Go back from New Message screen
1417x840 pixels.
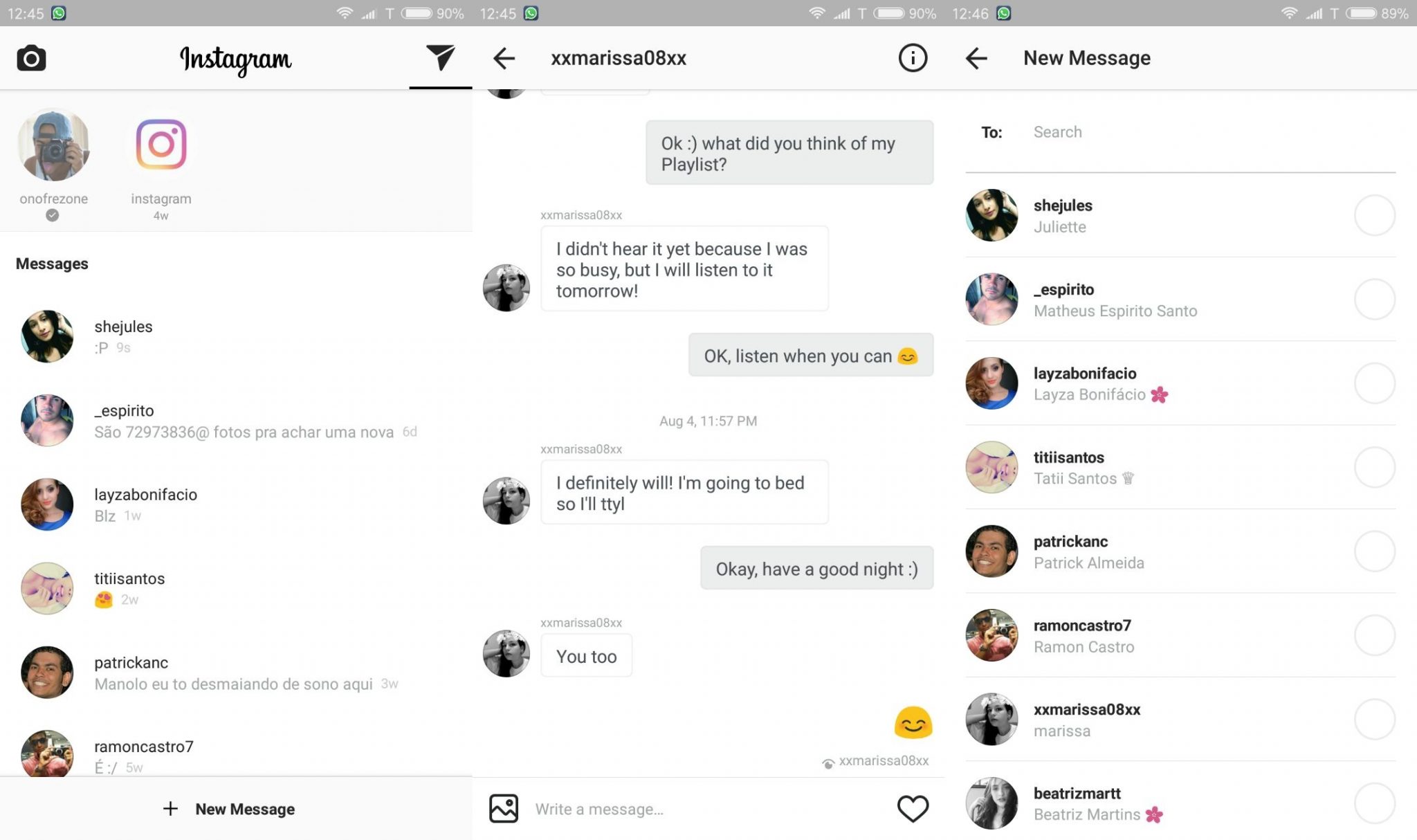click(x=976, y=58)
